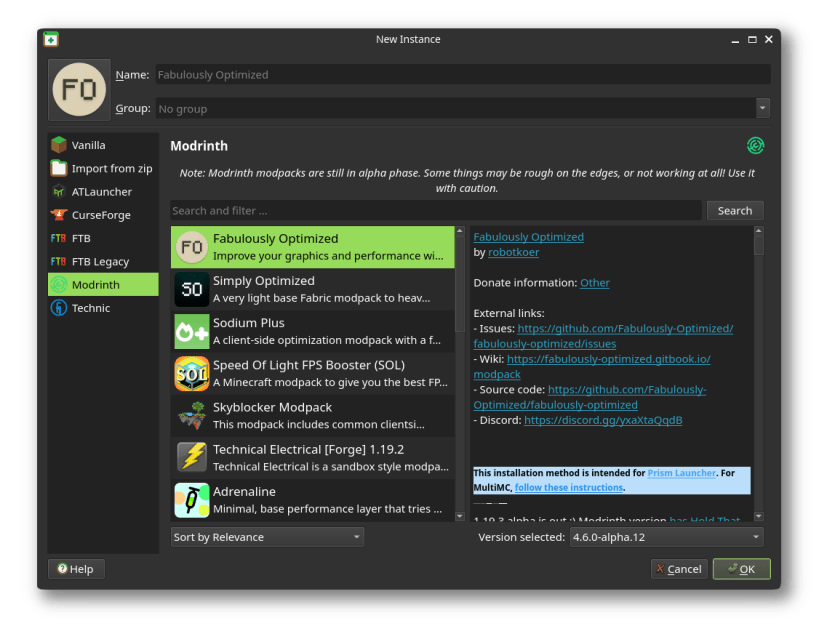Open the follow these instructions link
Image resolution: width=819 pixels, height=618 pixels.
pos(569,487)
